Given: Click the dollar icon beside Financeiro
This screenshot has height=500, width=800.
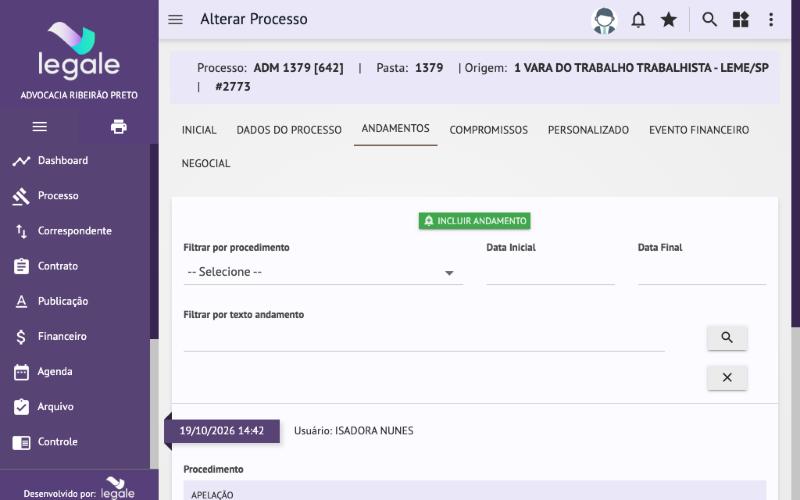Looking at the screenshot, I should [21, 337].
